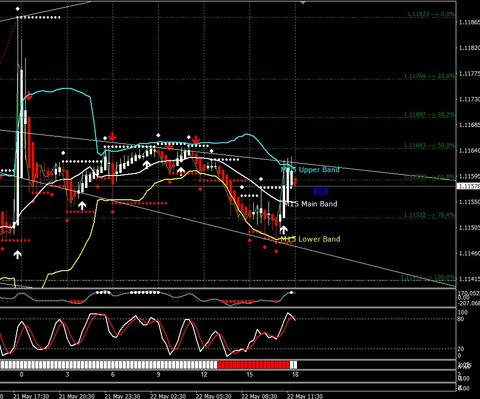Viewport: 480px width, 399px height.
Task: Click the Fibonacci '23.6%' level label
Action: coord(429,76)
